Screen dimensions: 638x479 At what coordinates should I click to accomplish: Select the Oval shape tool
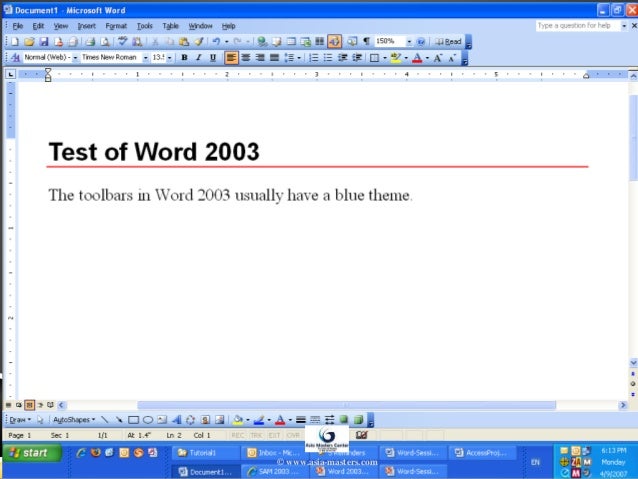(x=148, y=420)
